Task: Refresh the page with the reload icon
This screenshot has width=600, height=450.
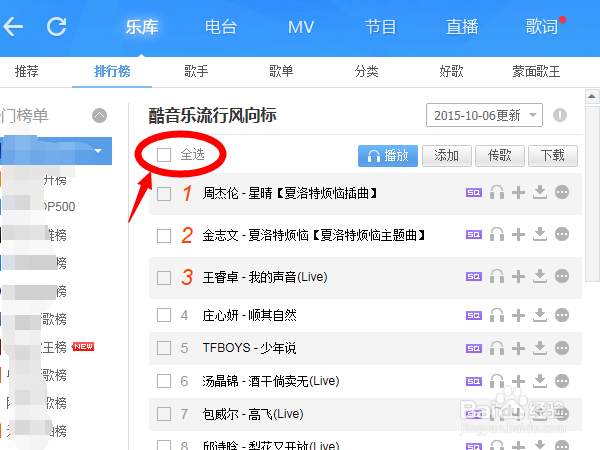Action: [57, 27]
